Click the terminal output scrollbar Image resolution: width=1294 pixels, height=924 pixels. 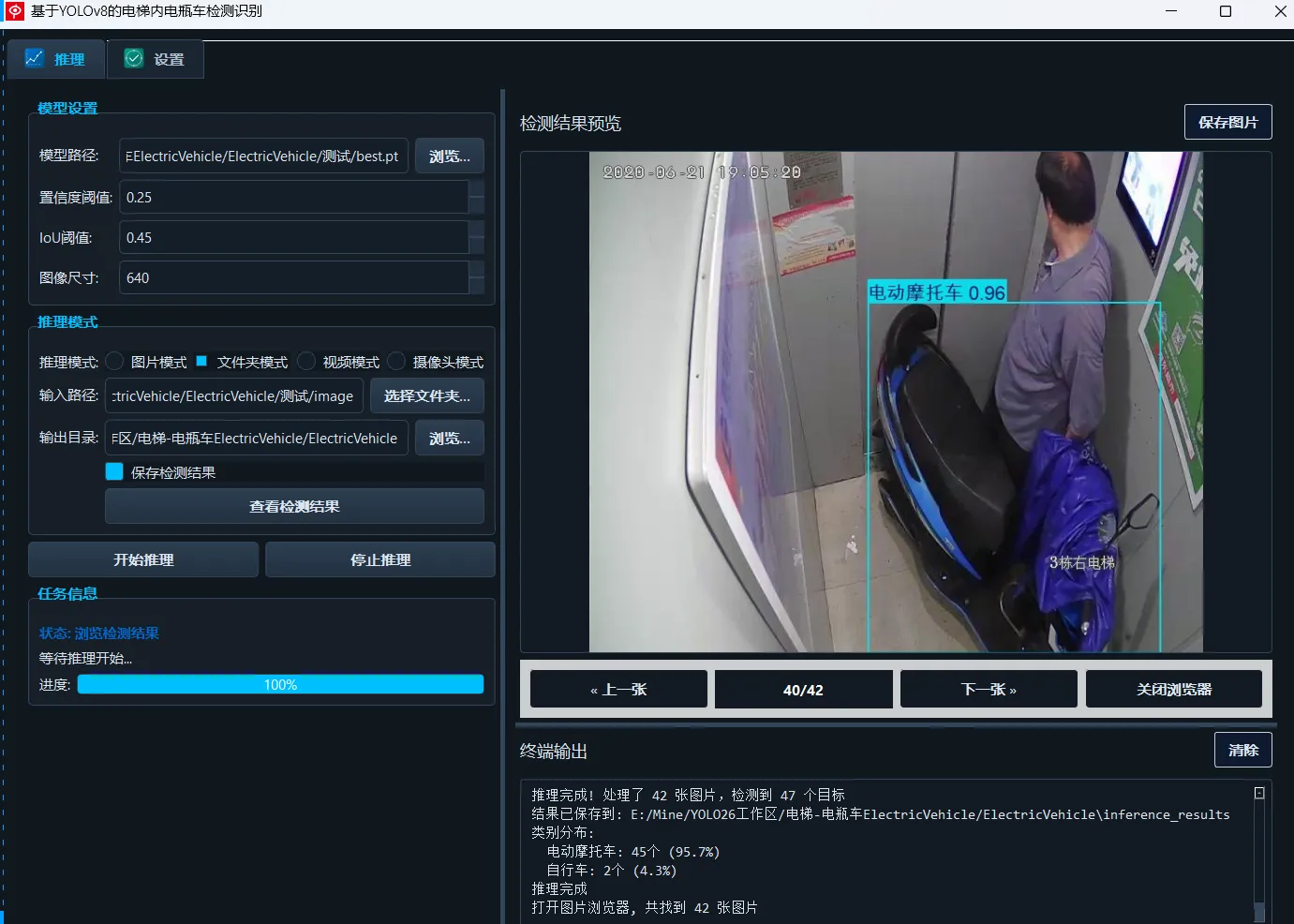pyautogui.click(x=1259, y=853)
